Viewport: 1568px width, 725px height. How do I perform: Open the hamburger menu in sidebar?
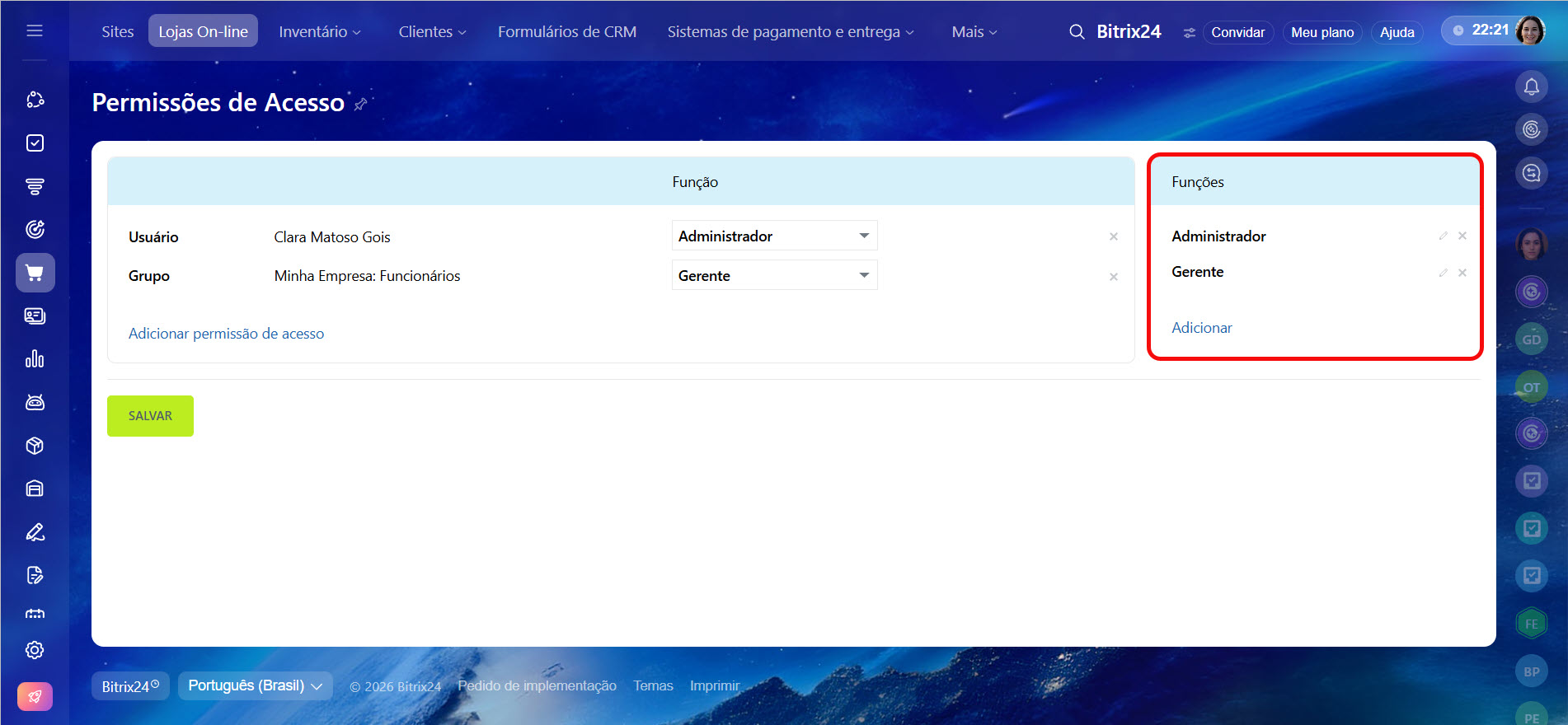click(35, 30)
